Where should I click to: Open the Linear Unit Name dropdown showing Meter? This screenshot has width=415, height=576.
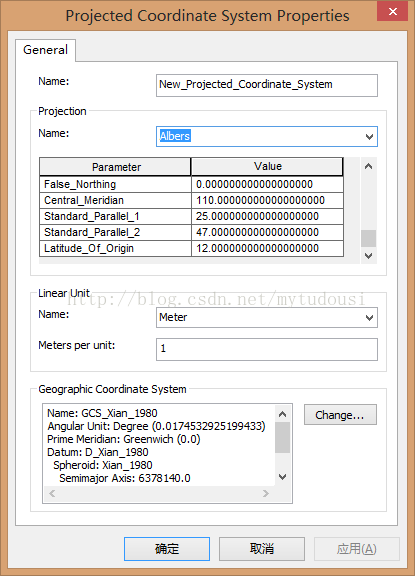pyautogui.click(x=267, y=317)
